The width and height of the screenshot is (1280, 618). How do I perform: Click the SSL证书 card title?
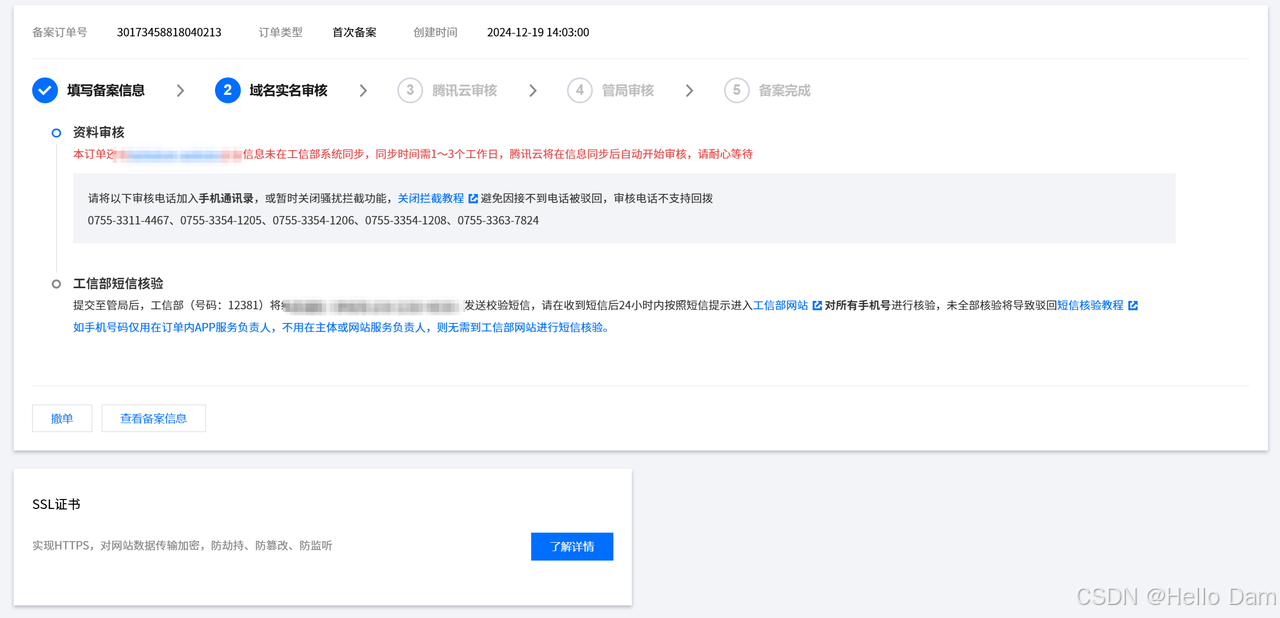click(56, 504)
